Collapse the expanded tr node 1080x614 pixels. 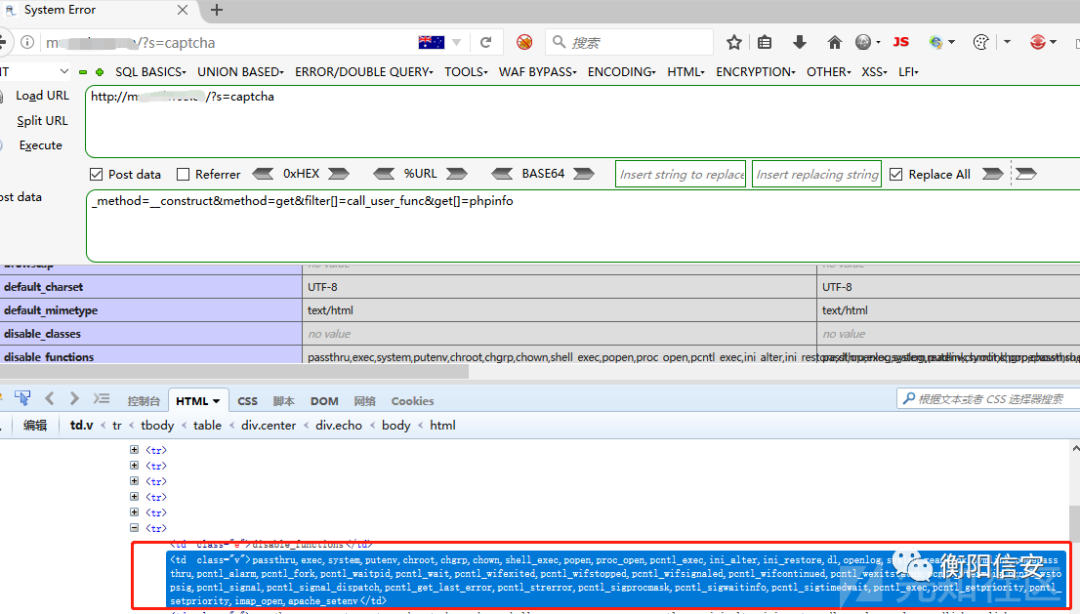[x=134, y=528]
